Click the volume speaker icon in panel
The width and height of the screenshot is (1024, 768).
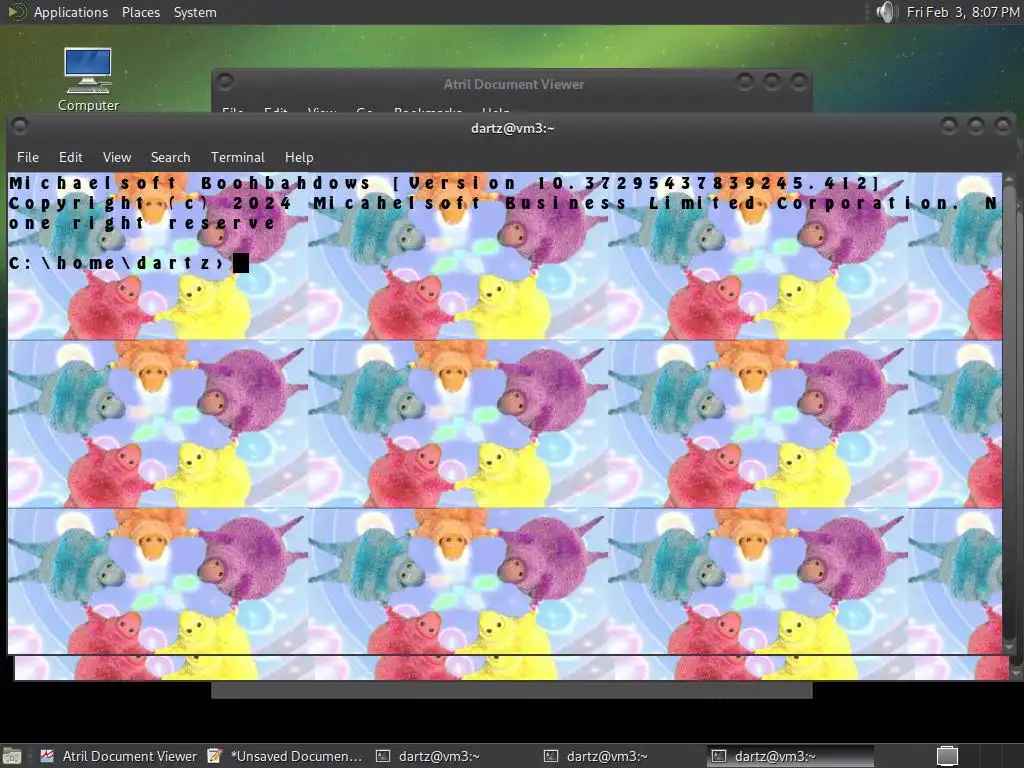pos(886,12)
